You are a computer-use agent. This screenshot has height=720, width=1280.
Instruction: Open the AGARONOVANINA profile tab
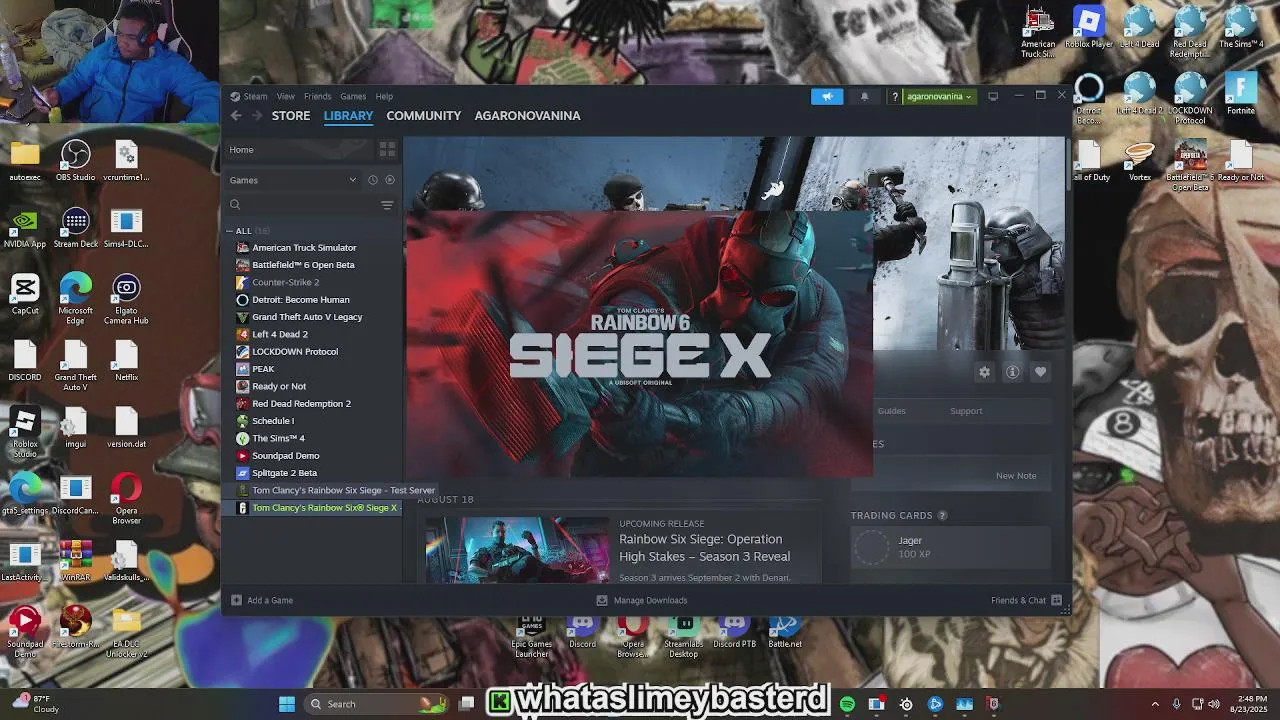pos(527,116)
